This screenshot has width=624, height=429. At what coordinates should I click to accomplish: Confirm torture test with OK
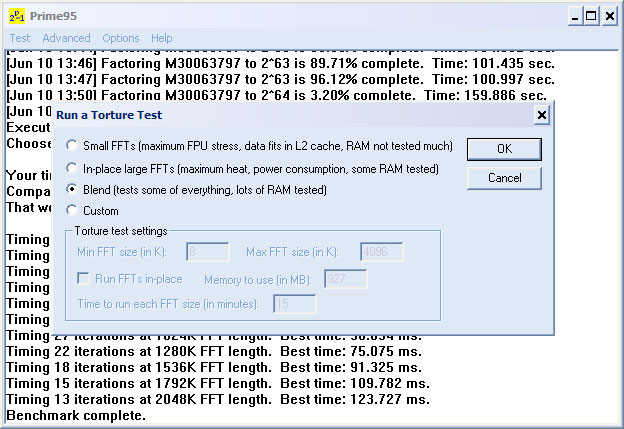pyautogui.click(x=504, y=149)
